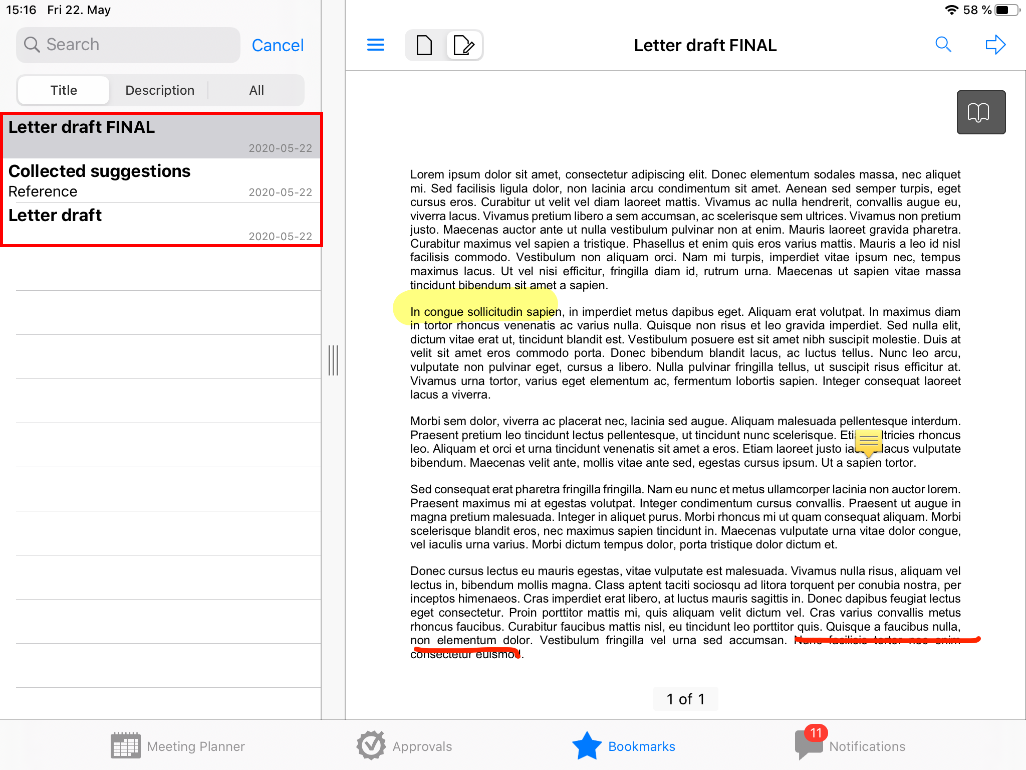
Task: Tap the split-view divider handle
Action: point(333,360)
